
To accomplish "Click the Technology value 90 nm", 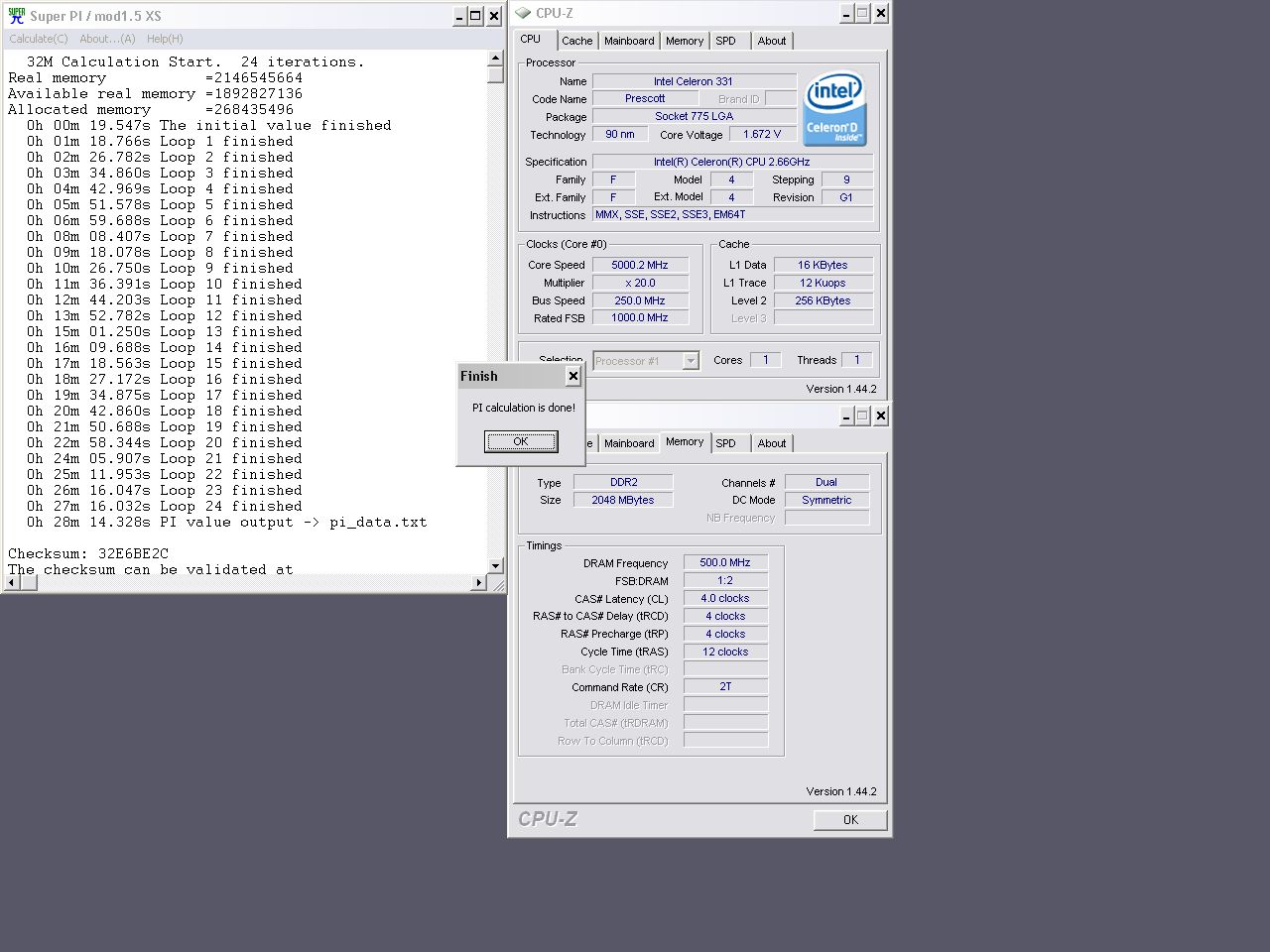I will 620,134.
